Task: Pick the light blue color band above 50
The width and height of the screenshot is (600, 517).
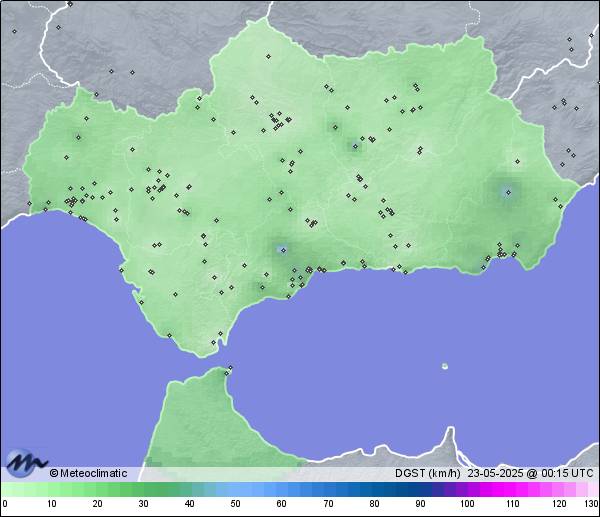Action: 235,489
